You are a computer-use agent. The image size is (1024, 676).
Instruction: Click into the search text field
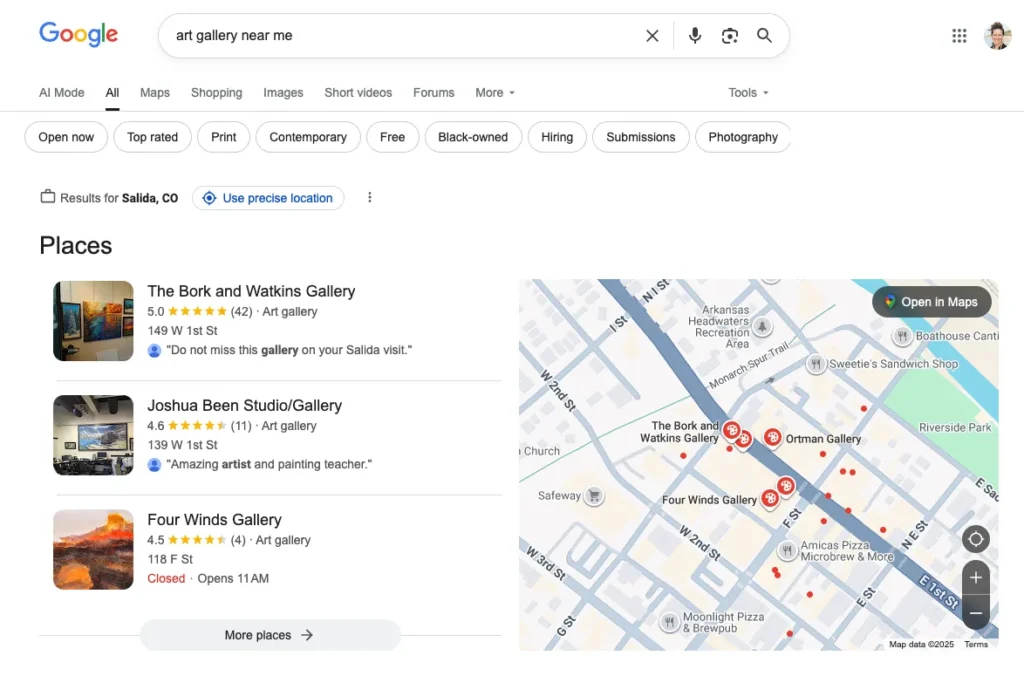[x=405, y=36]
